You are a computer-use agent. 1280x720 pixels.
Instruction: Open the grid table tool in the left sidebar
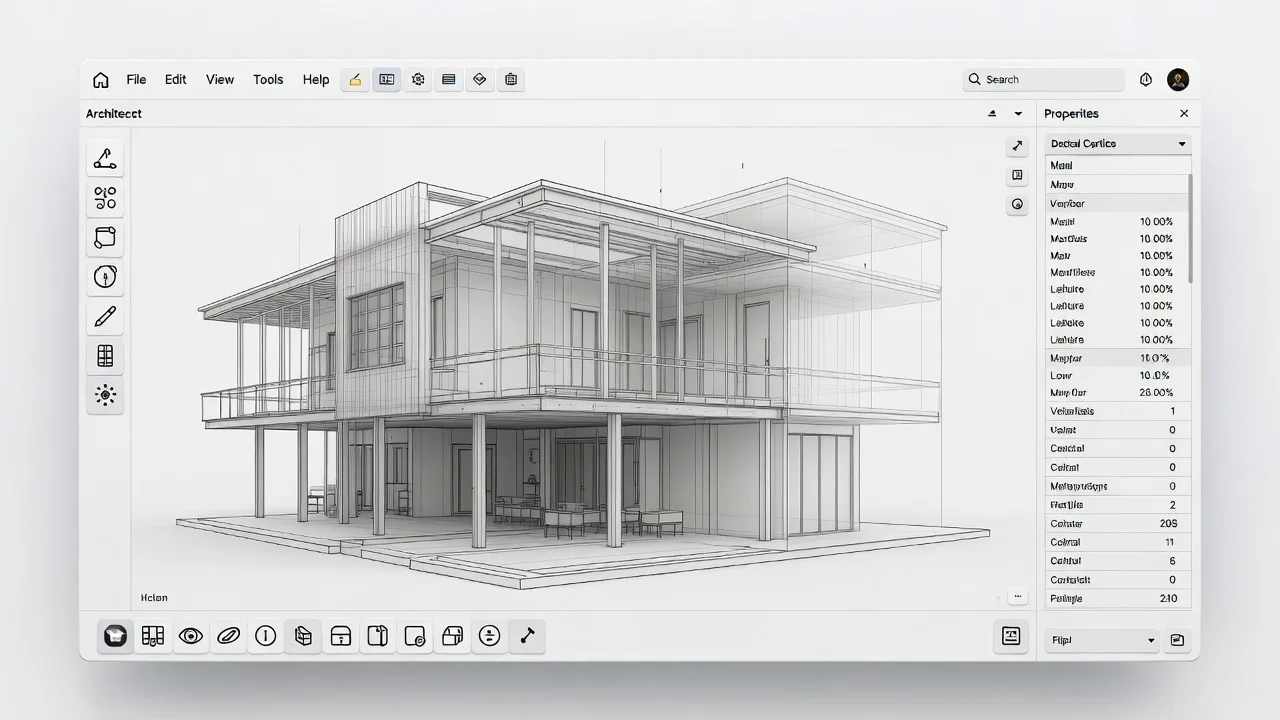point(105,355)
